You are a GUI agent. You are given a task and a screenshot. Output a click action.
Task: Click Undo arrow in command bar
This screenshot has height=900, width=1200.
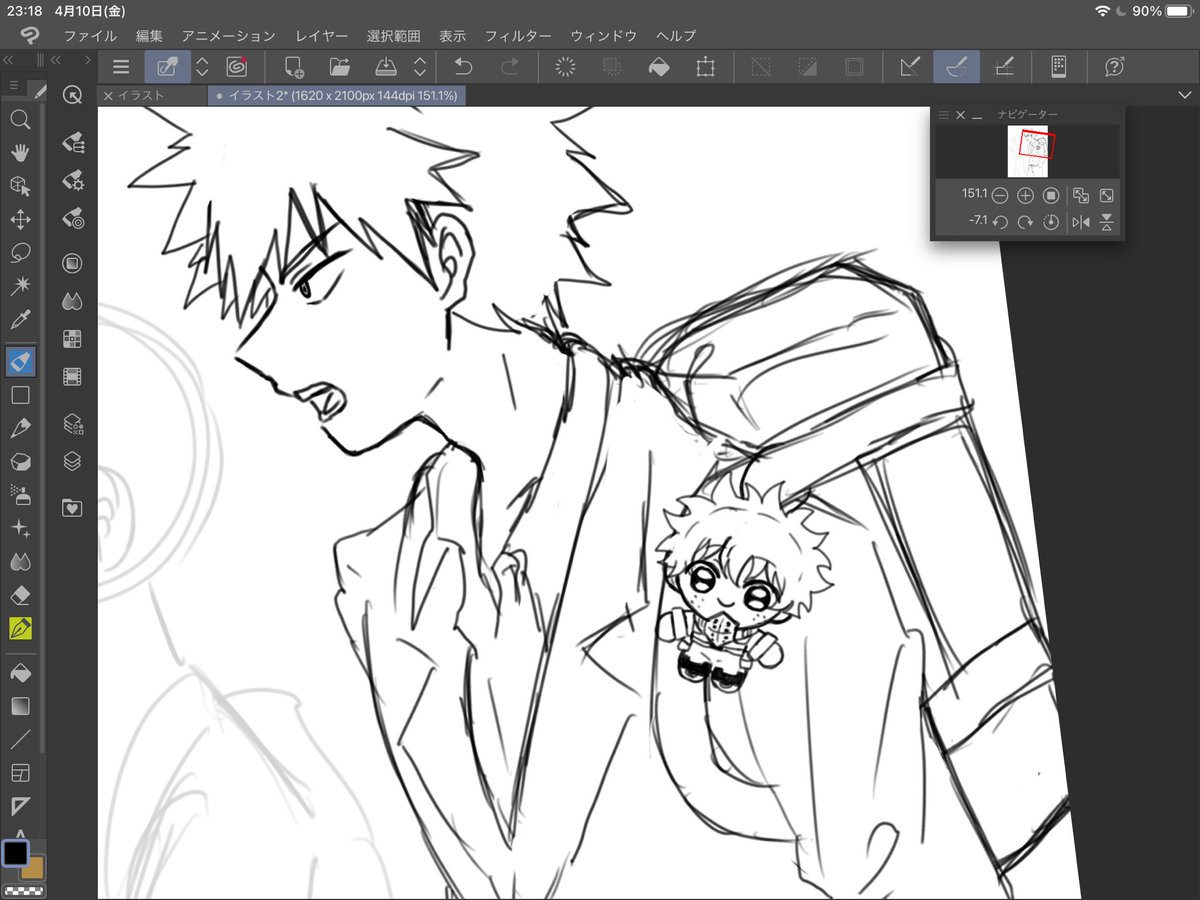(x=463, y=67)
